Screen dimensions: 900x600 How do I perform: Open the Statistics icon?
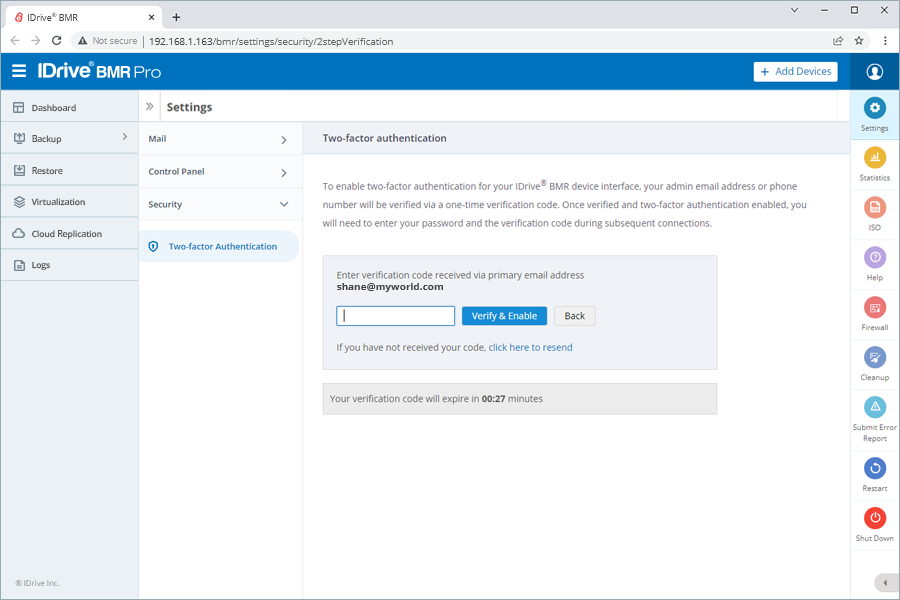click(874, 157)
